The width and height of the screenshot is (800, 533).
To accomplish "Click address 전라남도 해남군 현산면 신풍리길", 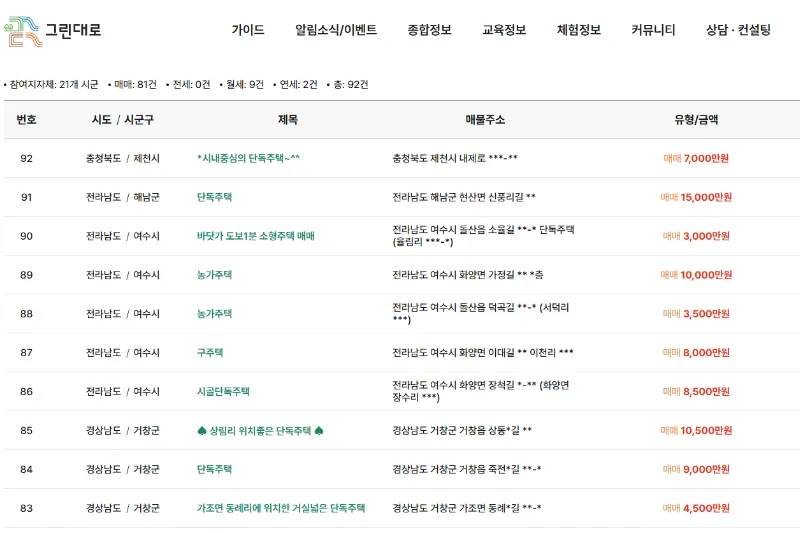I will point(464,197).
